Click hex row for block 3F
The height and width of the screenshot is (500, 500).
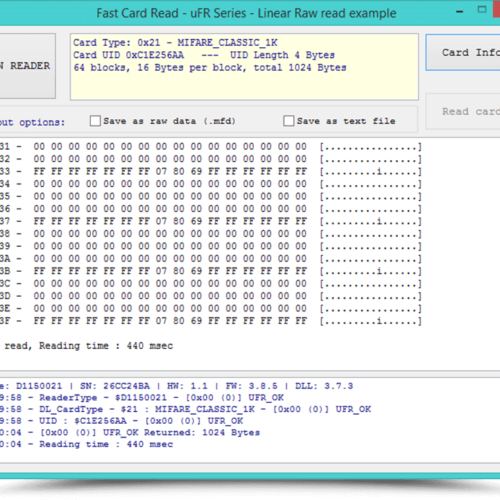pos(211,321)
